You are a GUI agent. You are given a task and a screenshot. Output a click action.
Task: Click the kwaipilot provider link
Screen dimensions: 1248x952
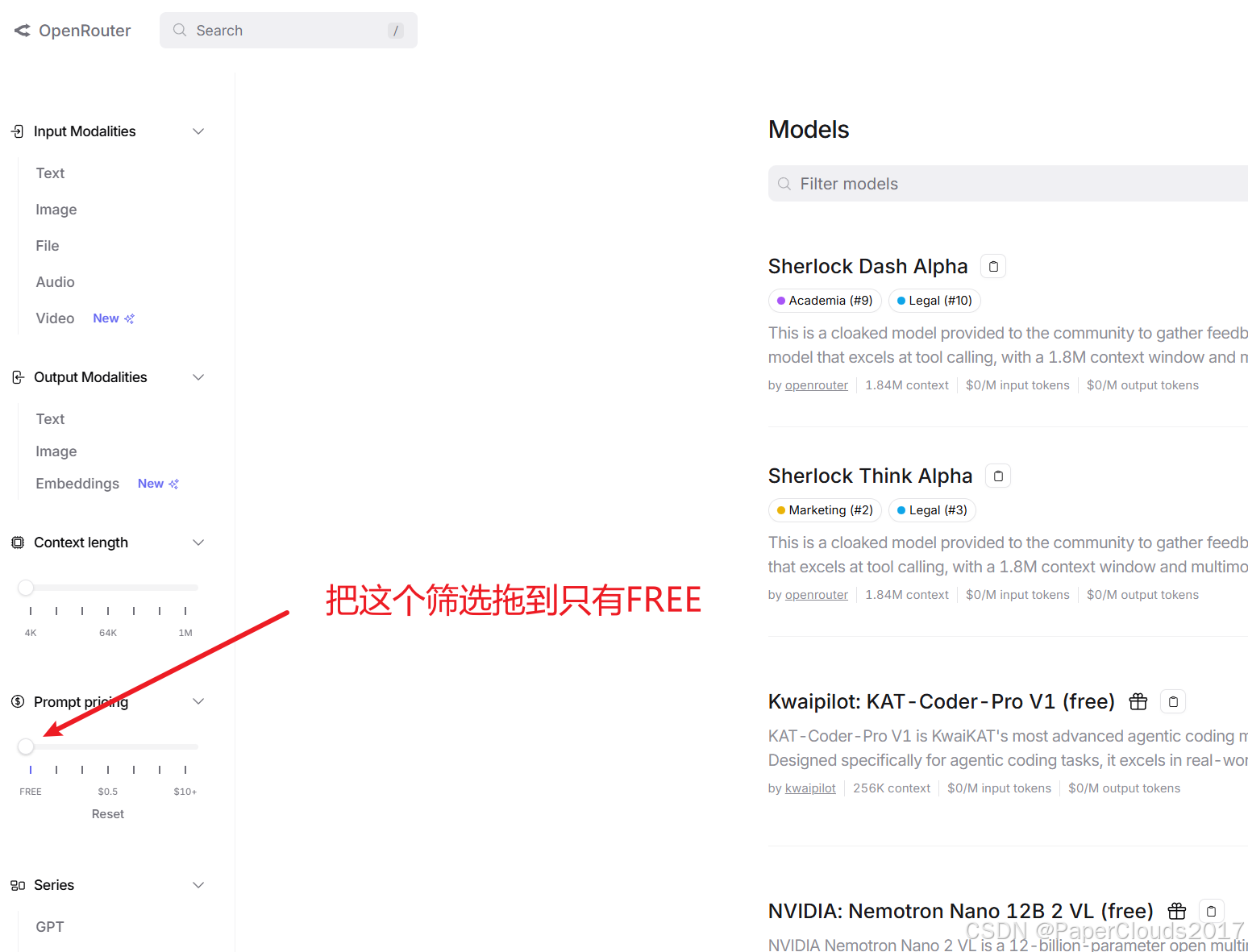810,788
